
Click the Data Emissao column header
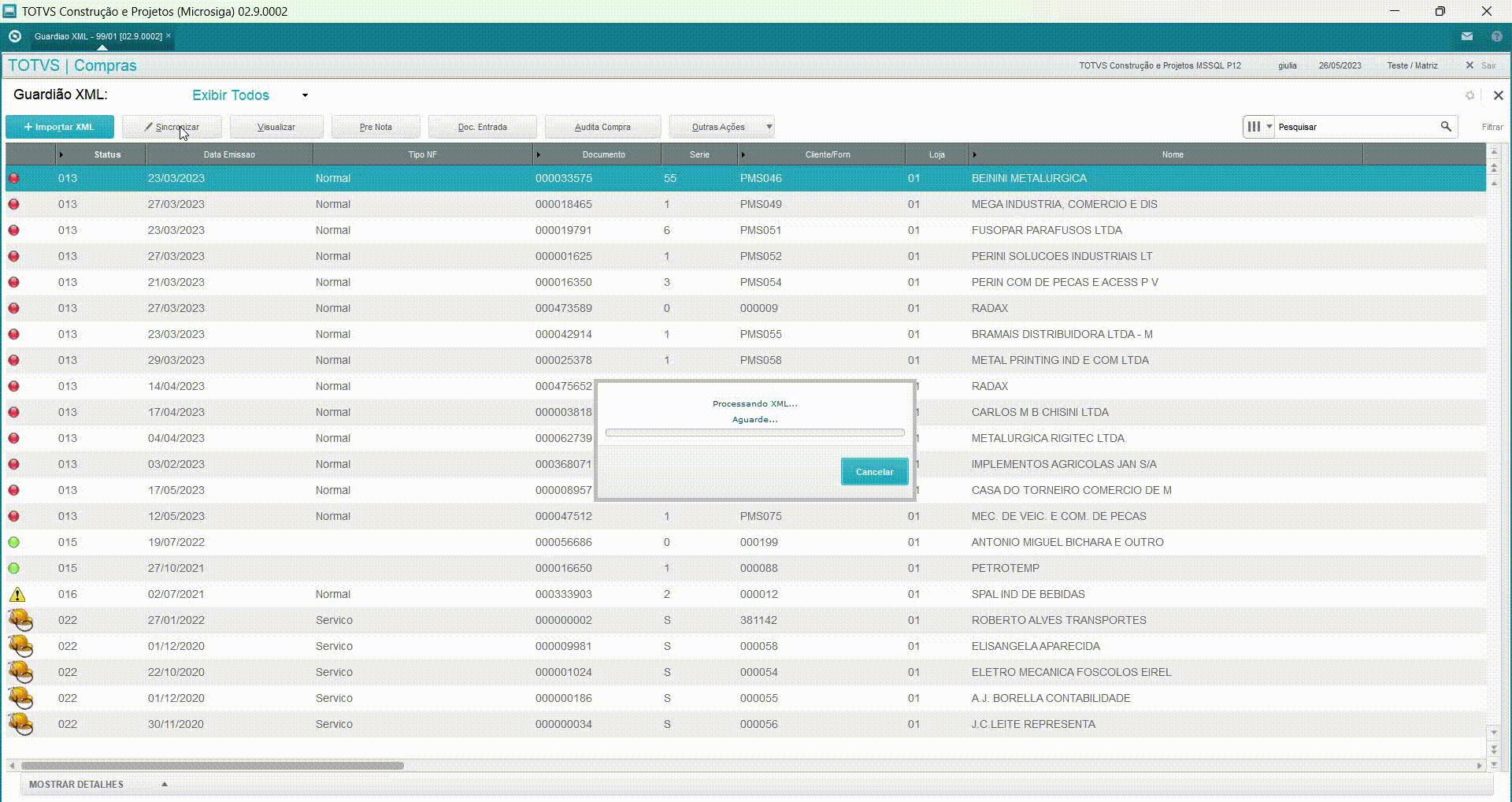coord(229,154)
